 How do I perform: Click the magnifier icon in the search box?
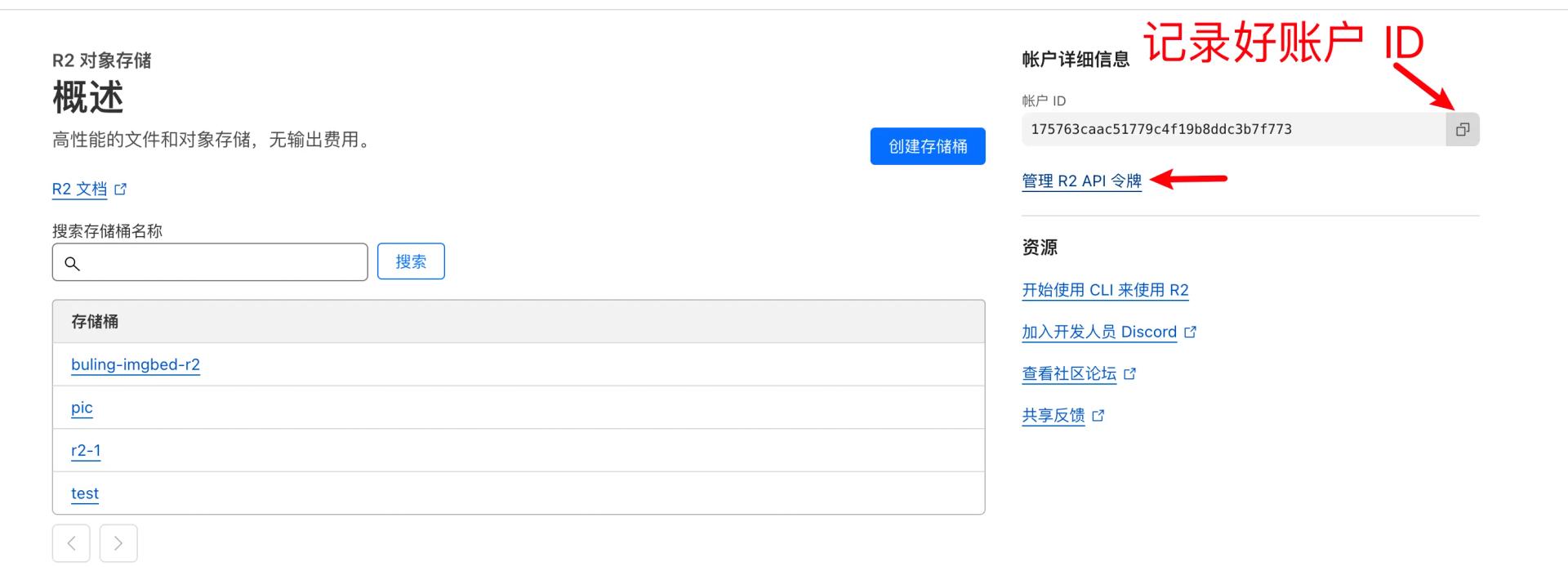(72, 263)
